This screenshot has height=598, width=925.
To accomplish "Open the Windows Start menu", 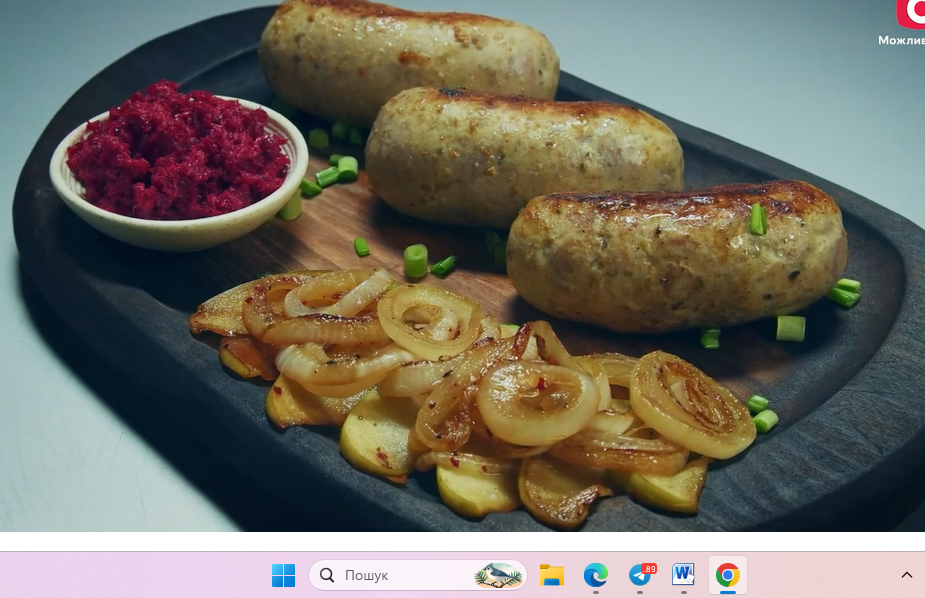I will point(283,575).
